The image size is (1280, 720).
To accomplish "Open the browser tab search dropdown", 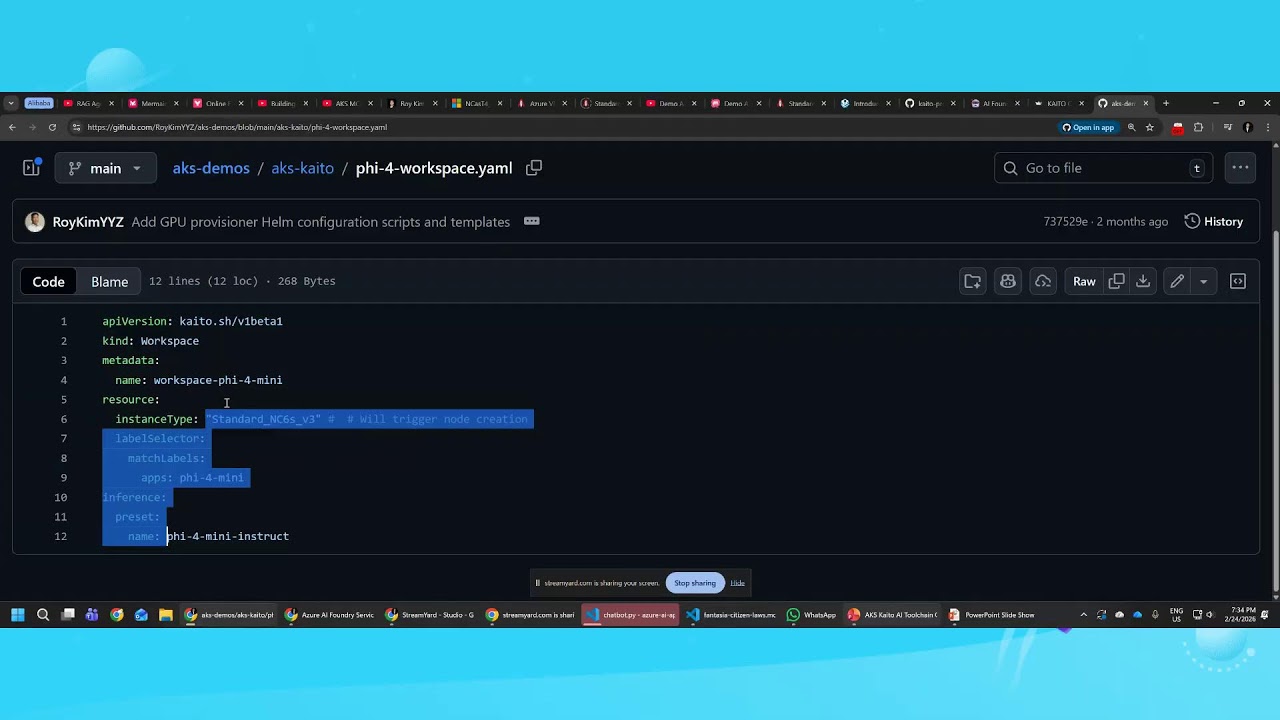I will [11, 103].
